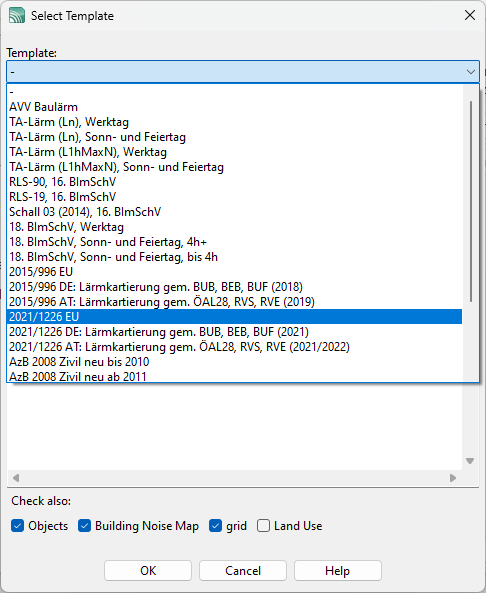The height and width of the screenshot is (593, 486).
Task: Click the OK button
Action: click(x=148, y=570)
